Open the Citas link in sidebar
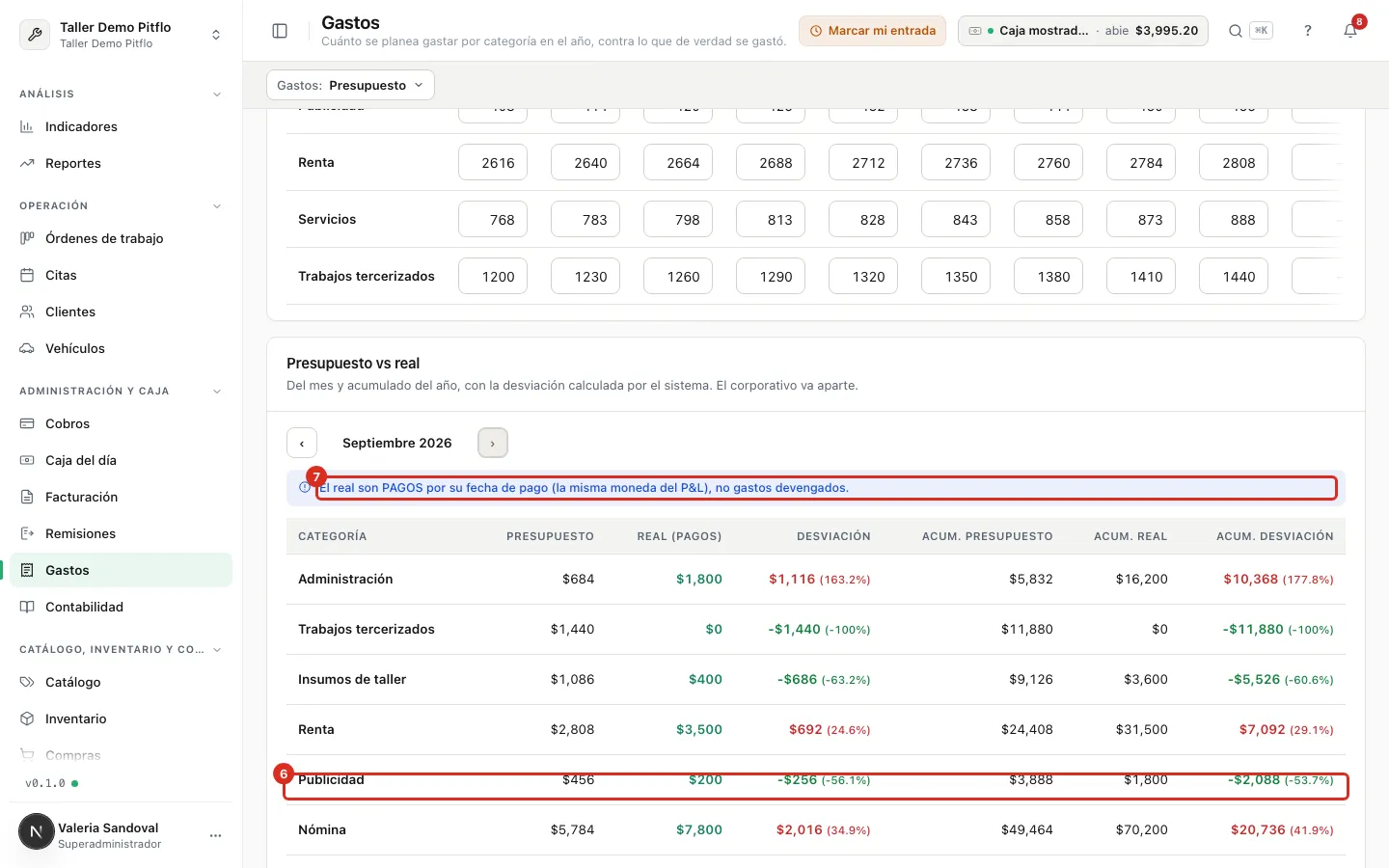The width and height of the screenshot is (1389, 868). (x=122, y=275)
